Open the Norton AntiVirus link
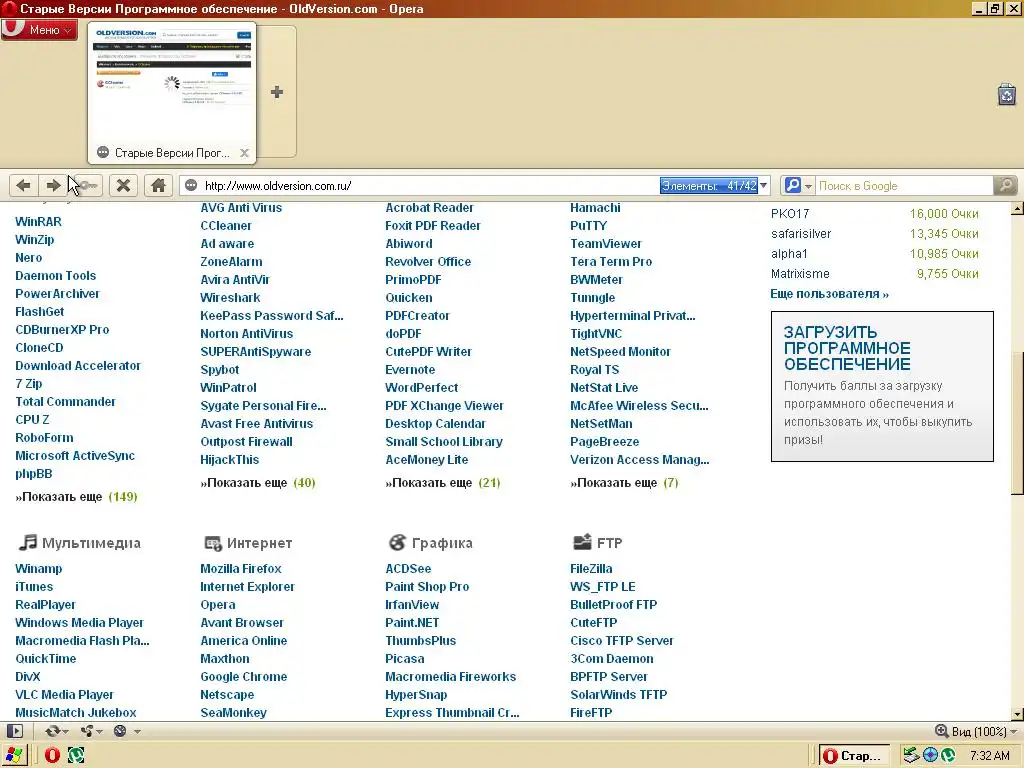1024x768 pixels. tap(247, 334)
